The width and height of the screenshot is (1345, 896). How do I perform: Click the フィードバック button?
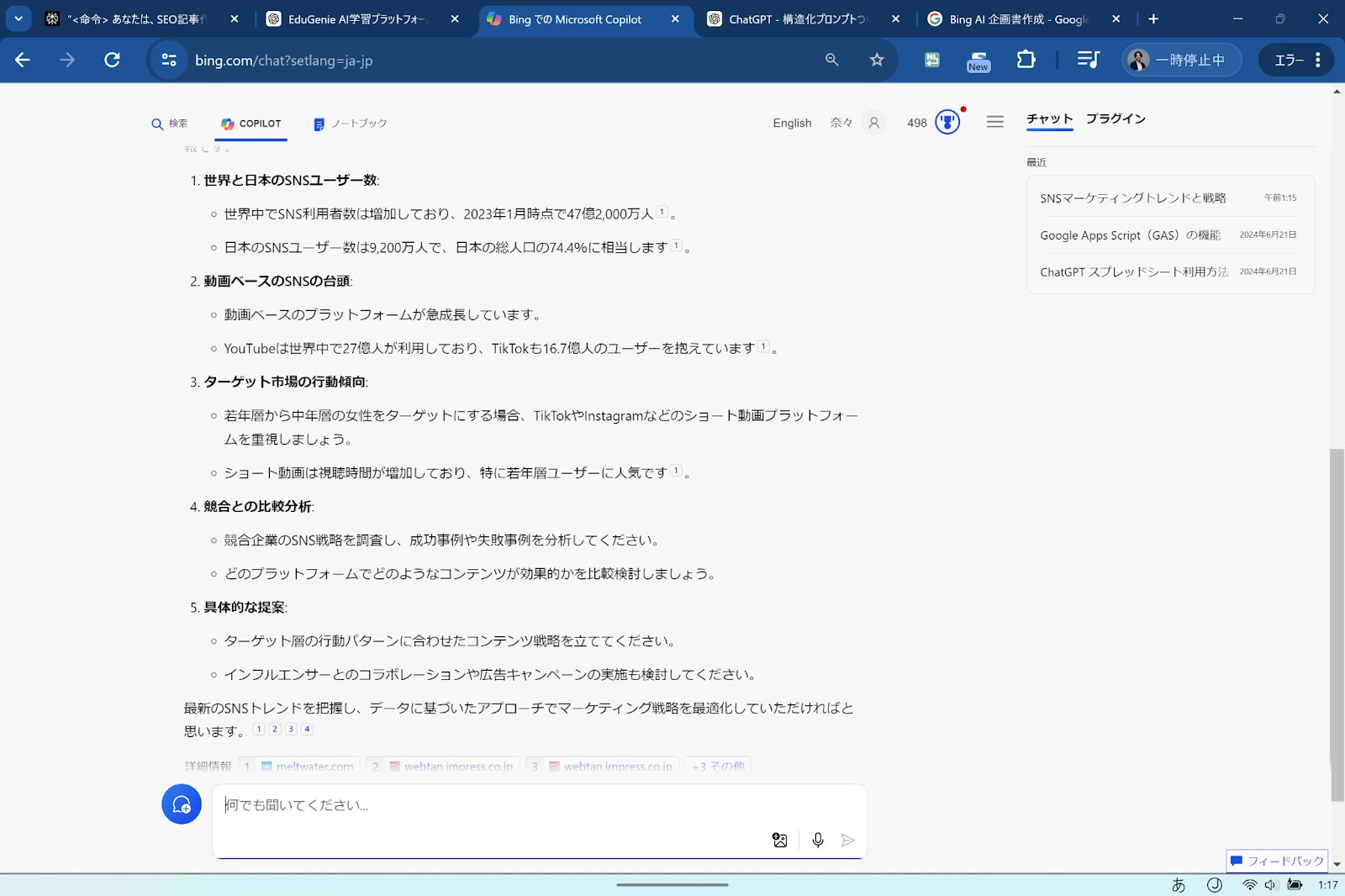[1277, 861]
